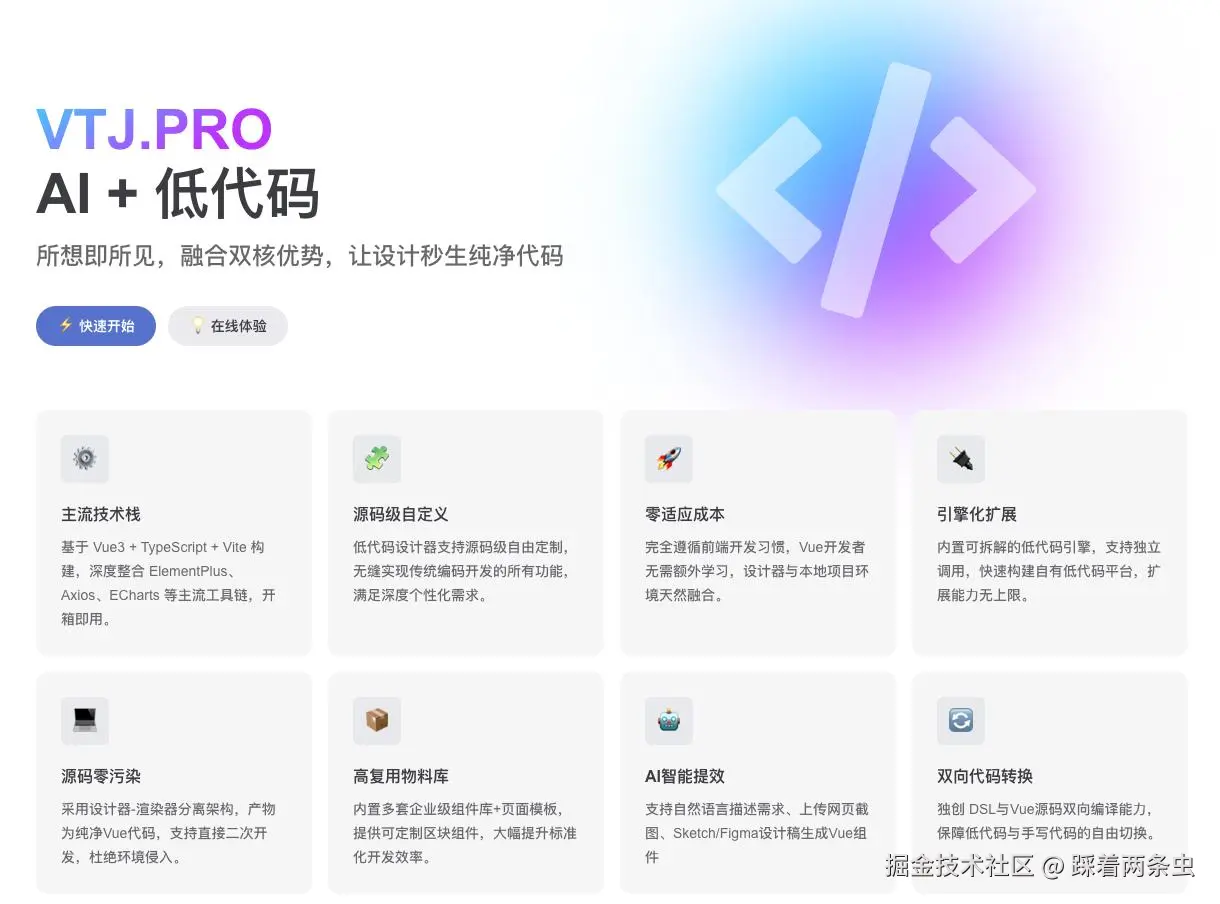Click the plug icon above 引擎化扩展
This screenshot has height=904, width=1220.
(x=961, y=459)
